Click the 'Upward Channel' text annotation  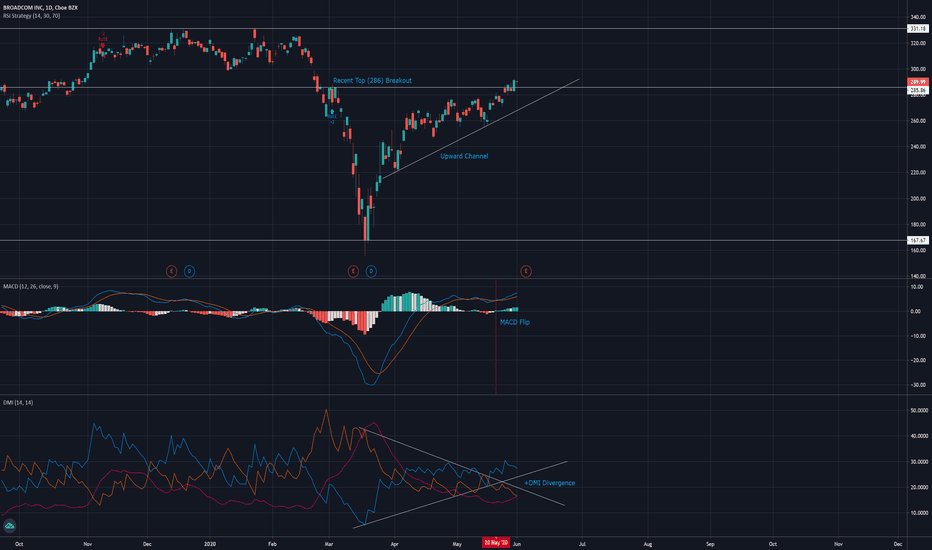point(464,156)
